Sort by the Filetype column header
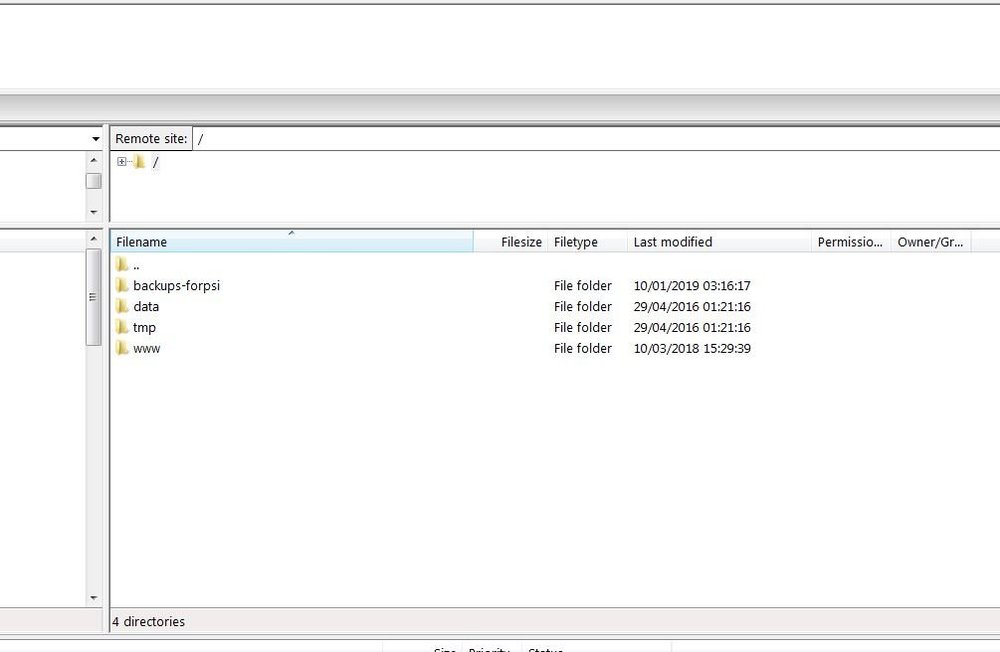Image resolution: width=1000 pixels, height=652 pixels. (x=587, y=242)
